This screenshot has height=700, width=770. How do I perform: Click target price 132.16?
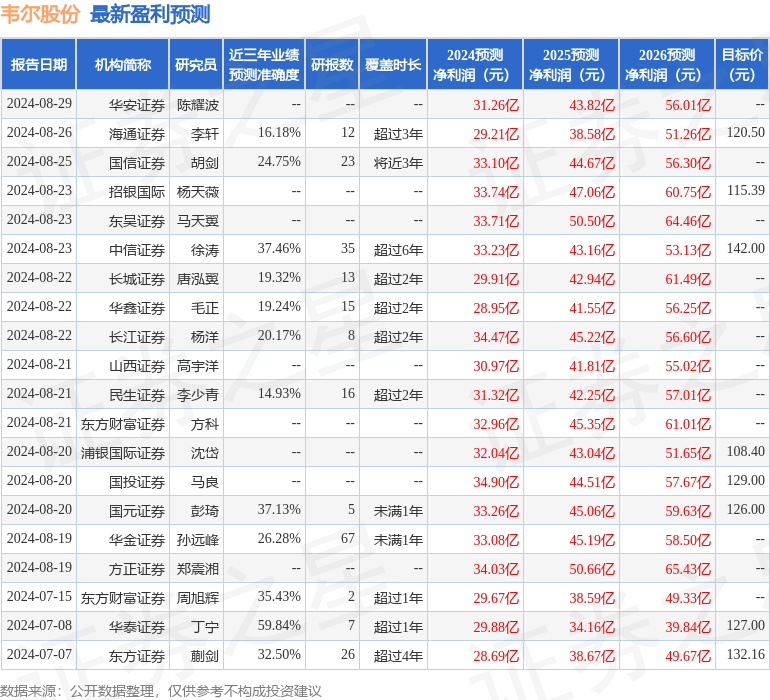pyautogui.click(x=745, y=654)
